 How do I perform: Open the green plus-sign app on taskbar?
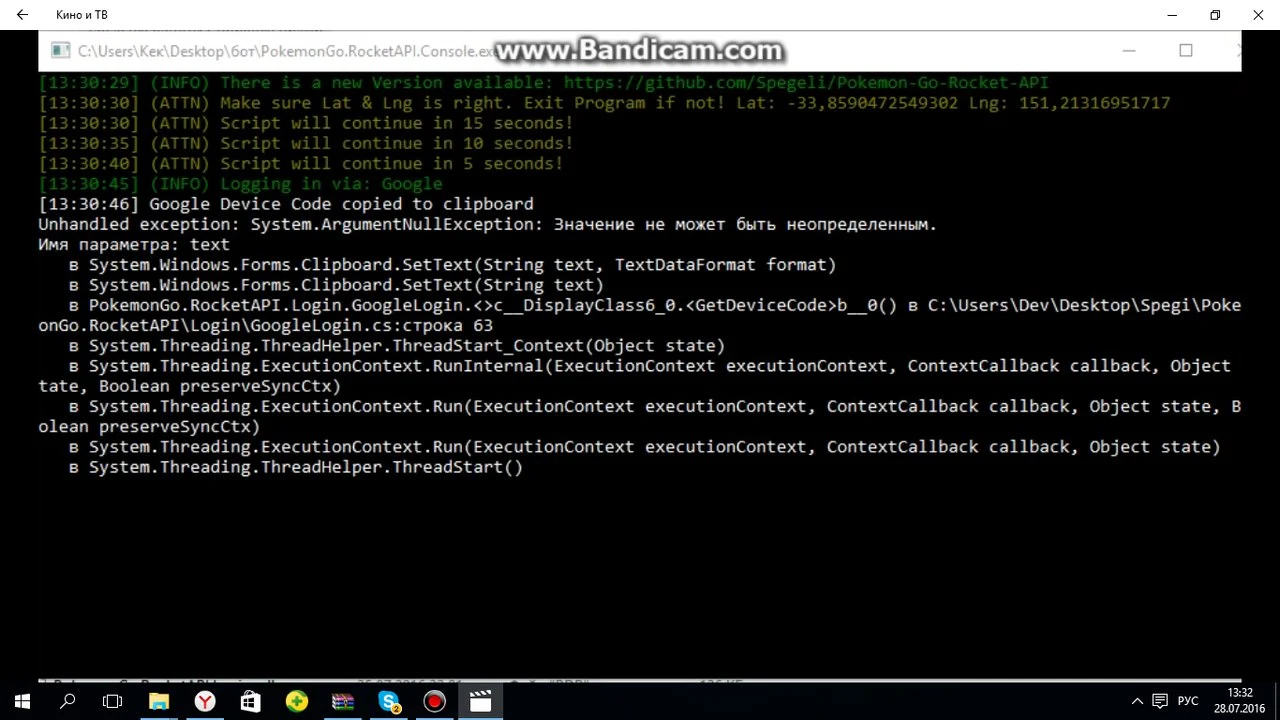click(297, 701)
